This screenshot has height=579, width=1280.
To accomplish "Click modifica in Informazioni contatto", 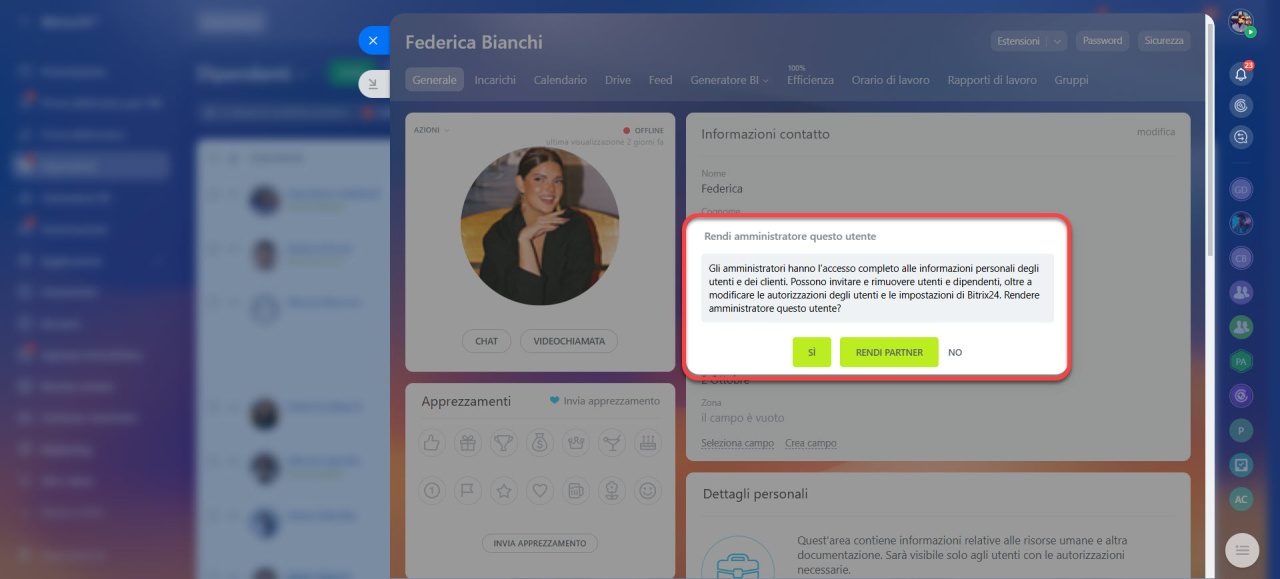I will (1156, 132).
